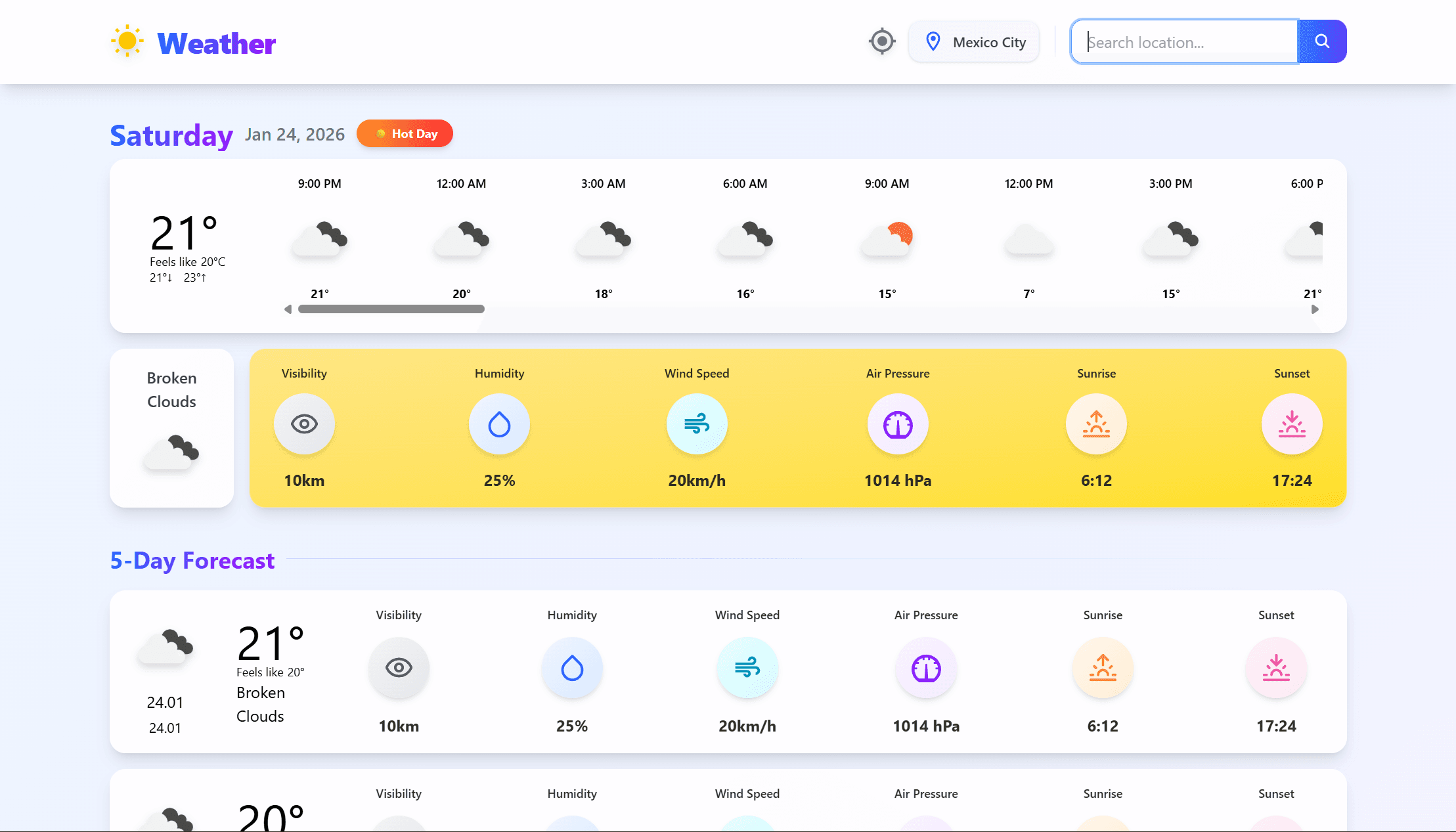This screenshot has width=1456, height=832.
Task: Click the GPS locate icon near search bar
Action: tap(882, 41)
